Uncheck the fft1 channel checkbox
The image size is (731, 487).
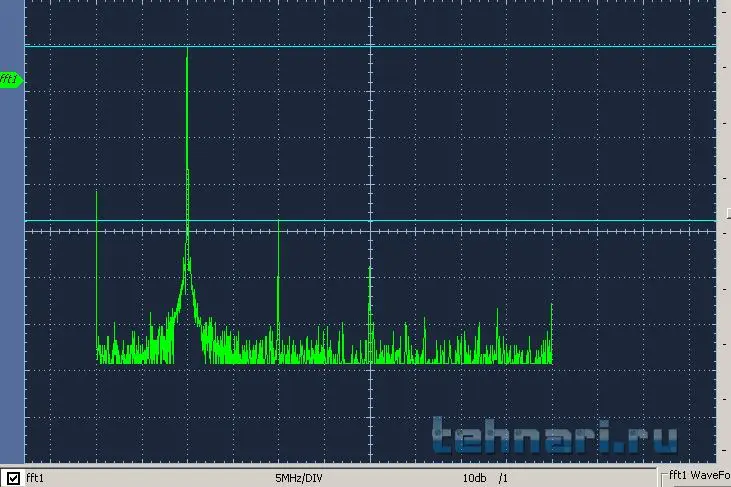pos(13,478)
